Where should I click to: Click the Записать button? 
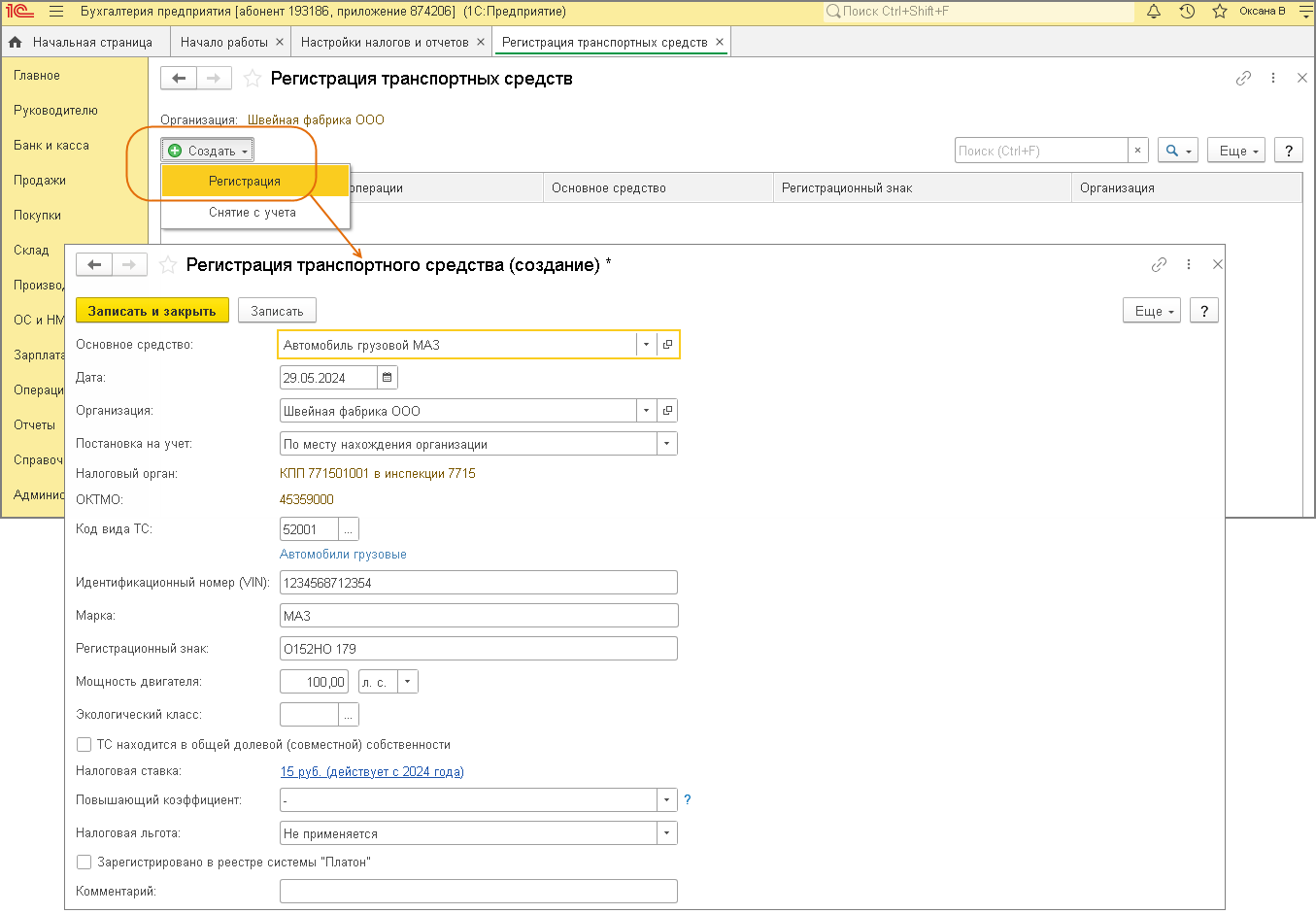[277, 311]
